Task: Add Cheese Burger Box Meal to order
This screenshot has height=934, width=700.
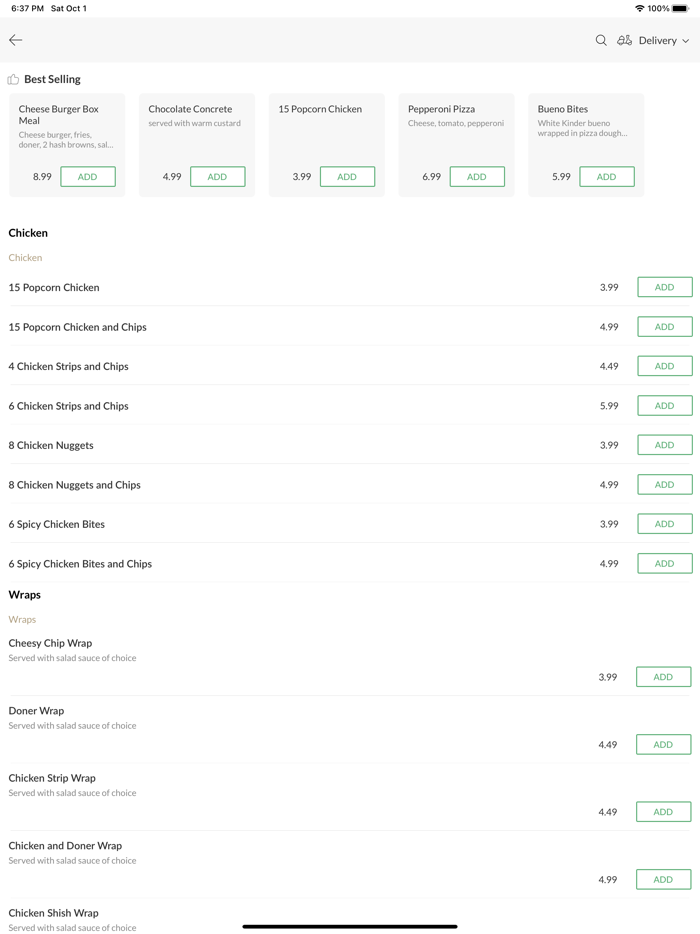Action: click(88, 177)
